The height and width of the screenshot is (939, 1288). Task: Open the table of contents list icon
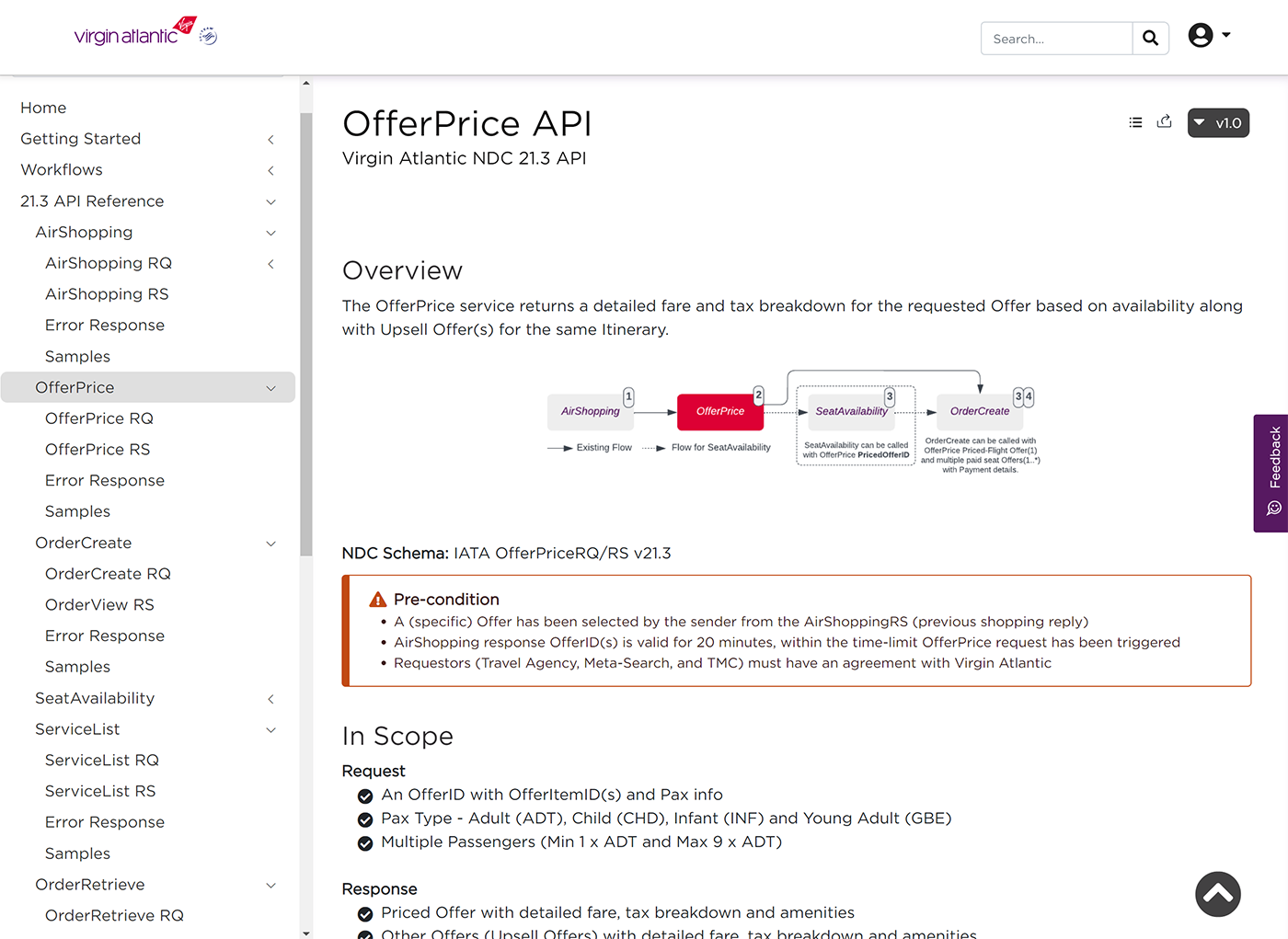[x=1135, y=122]
